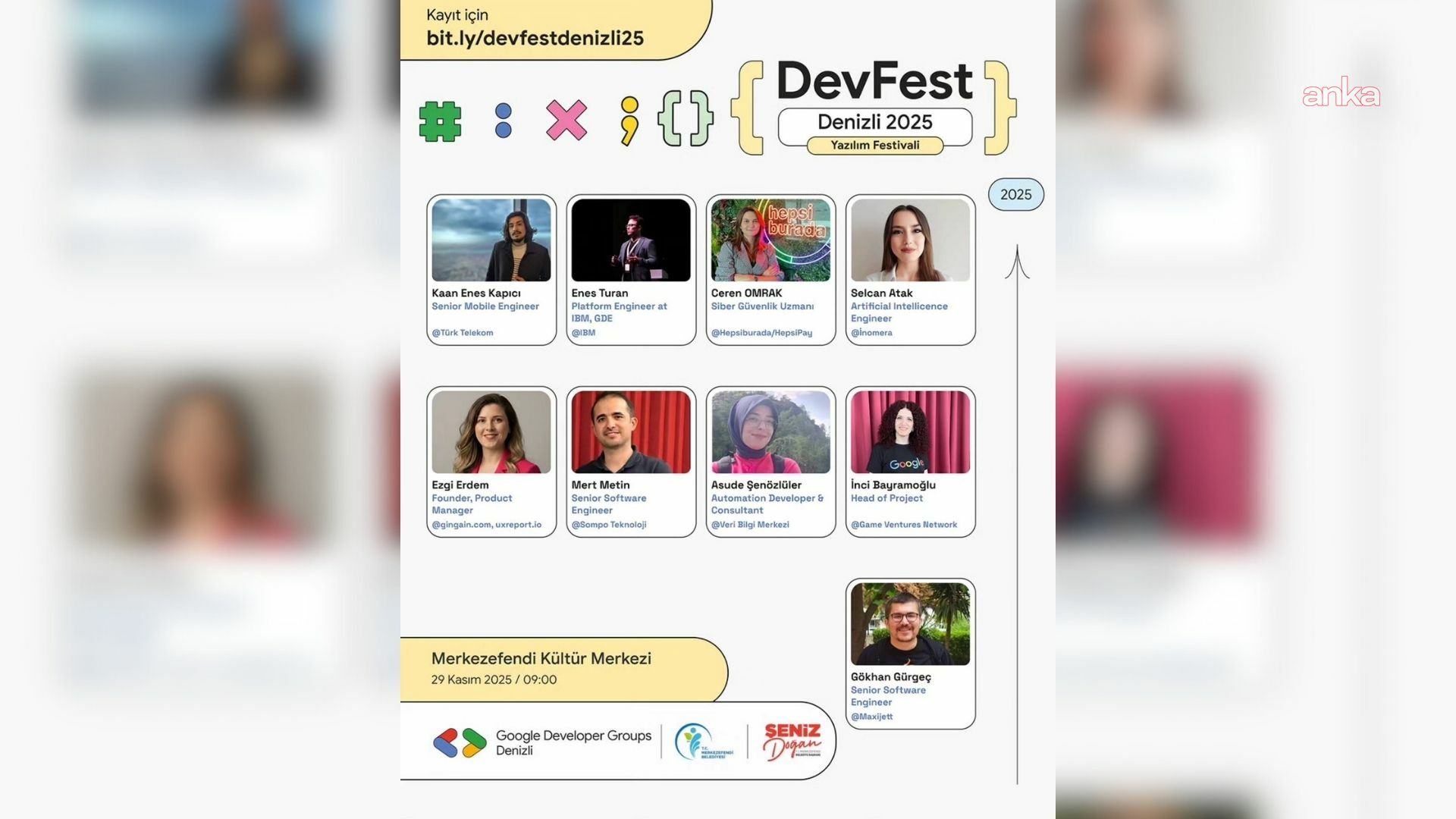Open the bit.ly/devfestdenizli25 registration link
Viewport: 1456px width, 819px height.
[x=535, y=39]
